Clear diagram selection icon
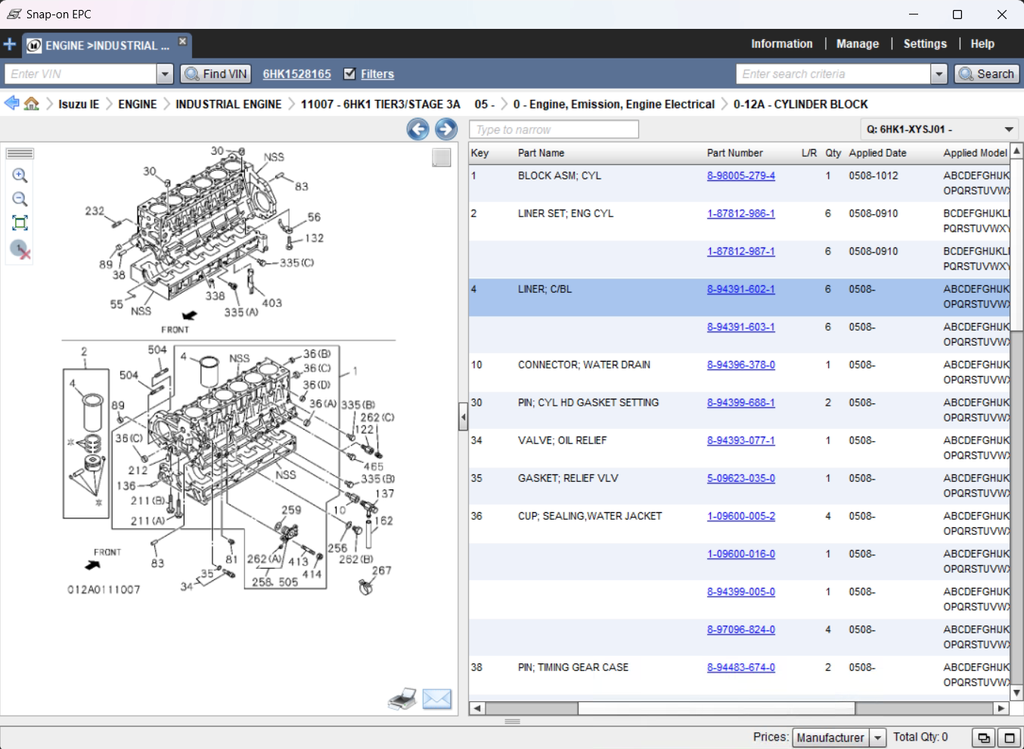Screen dimensions: 1024x749 coord(20,249)
